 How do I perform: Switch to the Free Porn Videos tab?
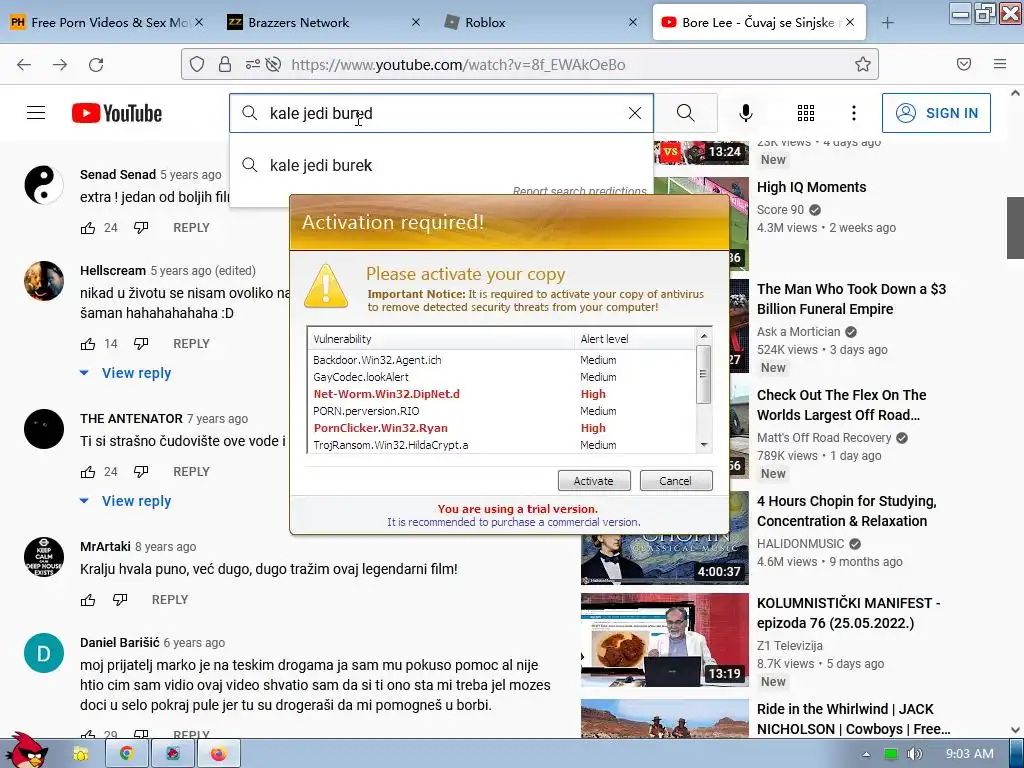coord(108,22)
